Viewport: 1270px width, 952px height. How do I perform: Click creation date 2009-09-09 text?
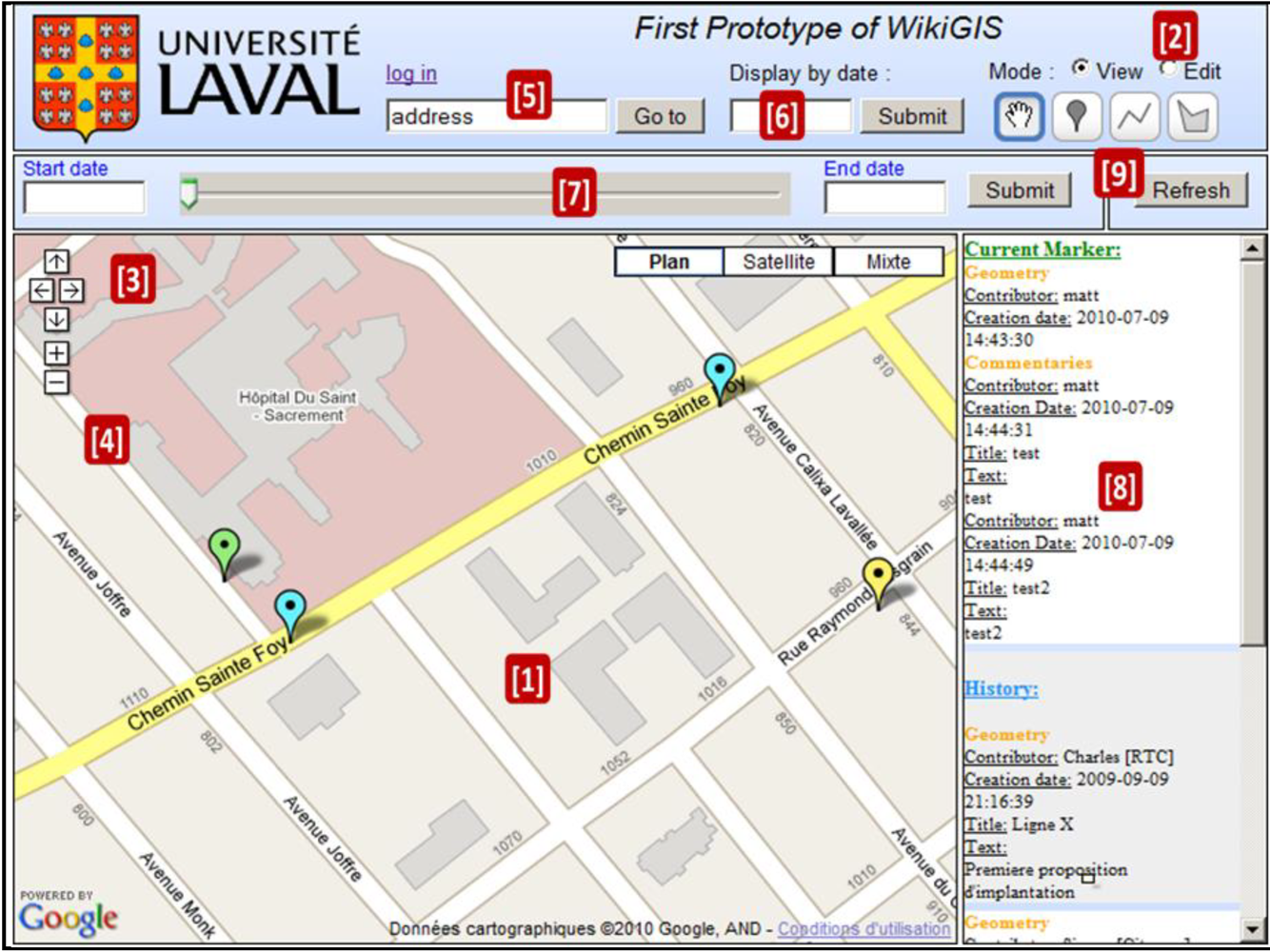(1122, 780)
